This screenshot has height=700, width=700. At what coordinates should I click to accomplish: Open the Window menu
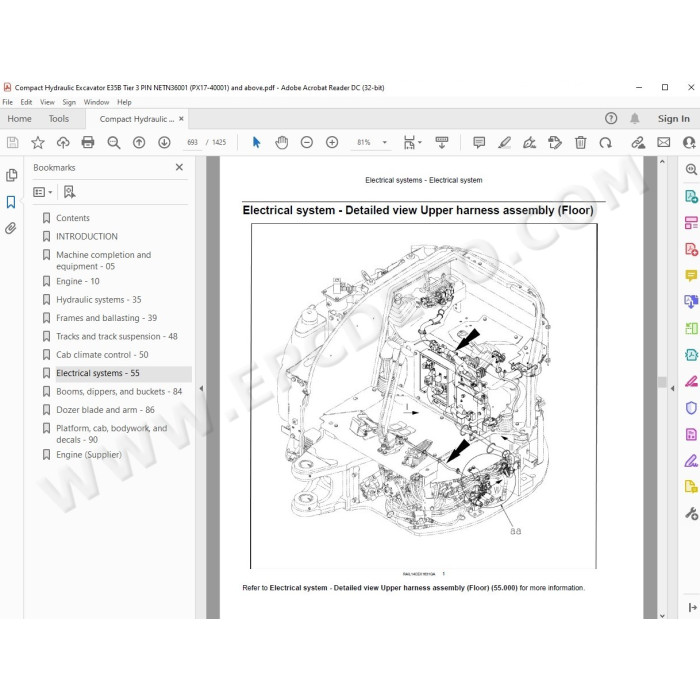[x=96, y=102]
